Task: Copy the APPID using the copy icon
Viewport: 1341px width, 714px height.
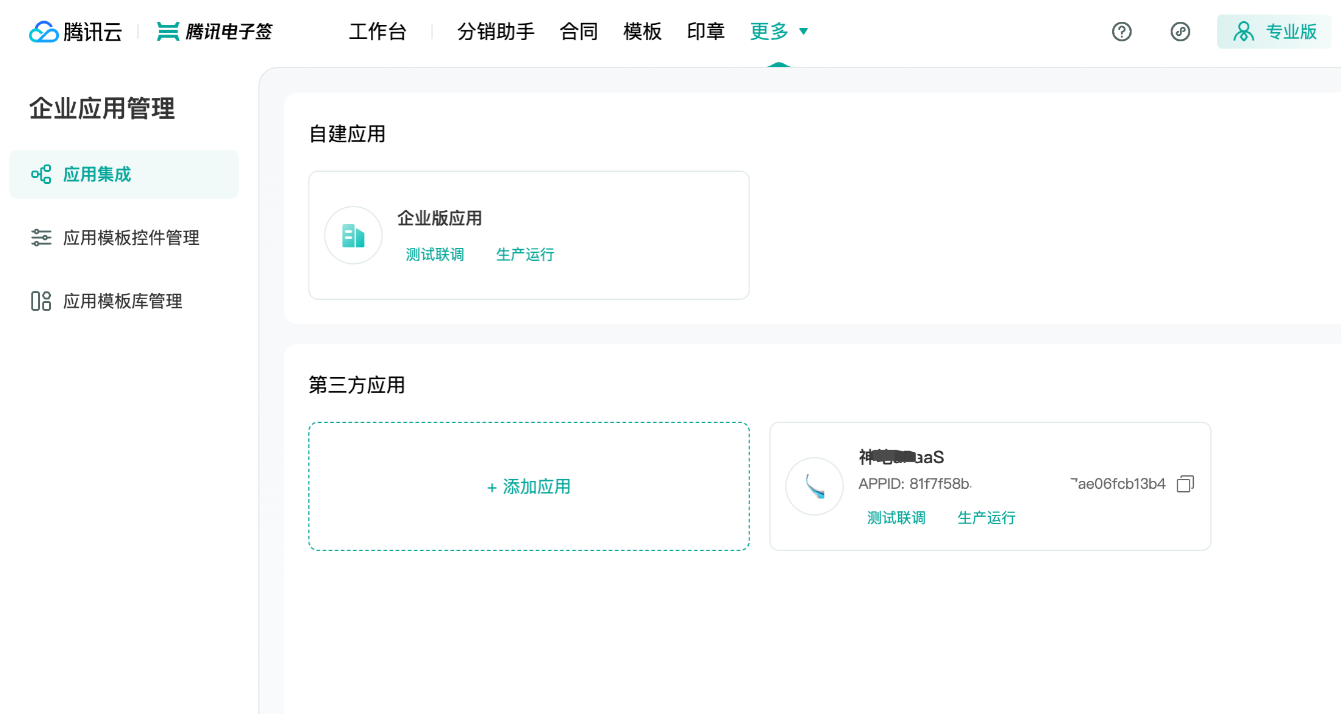Action: pyautogui.click(x=1185, y=483)
